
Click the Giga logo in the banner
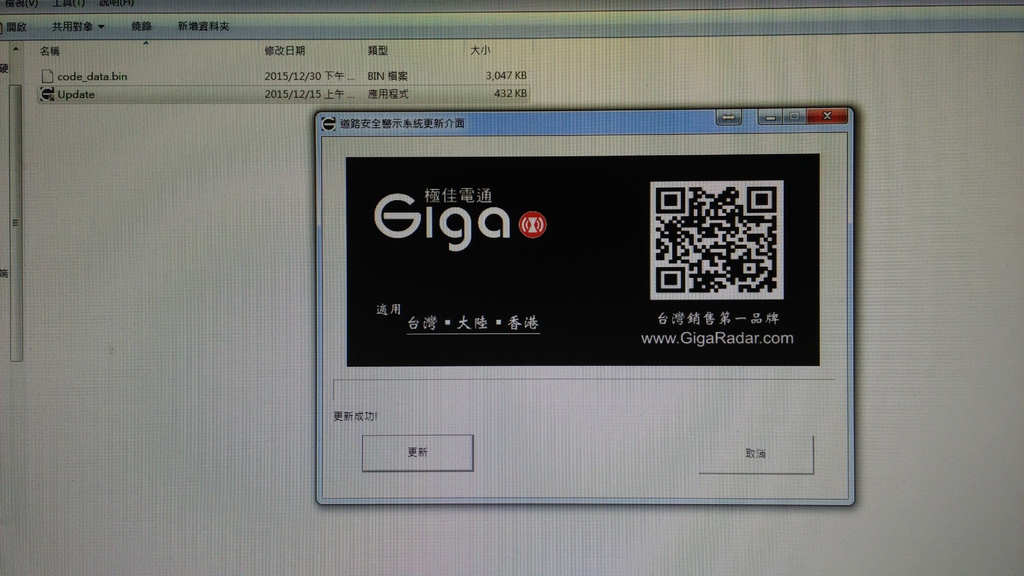click(442, 221)
